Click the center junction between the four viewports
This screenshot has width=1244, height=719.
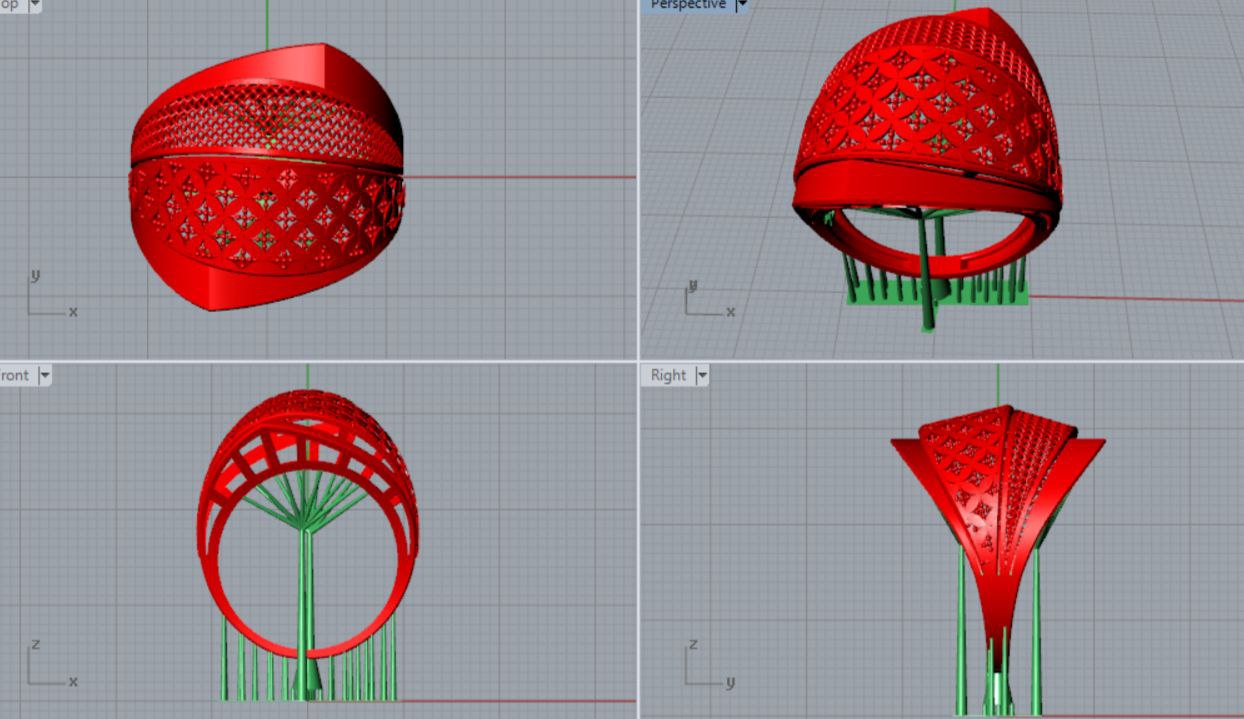point(638,361)
